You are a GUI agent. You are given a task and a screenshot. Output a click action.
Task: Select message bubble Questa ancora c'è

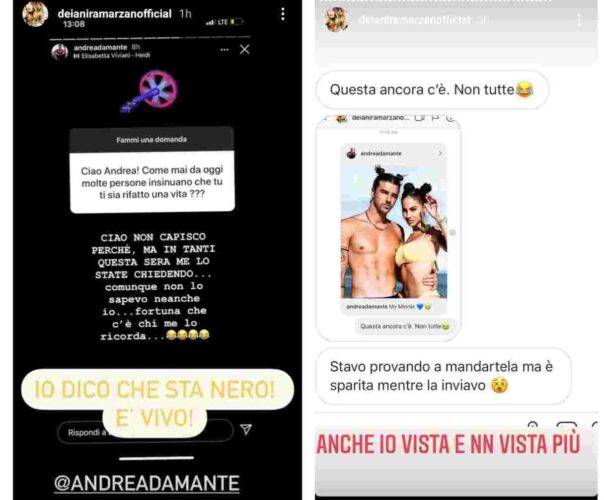[x=432, y=90]
